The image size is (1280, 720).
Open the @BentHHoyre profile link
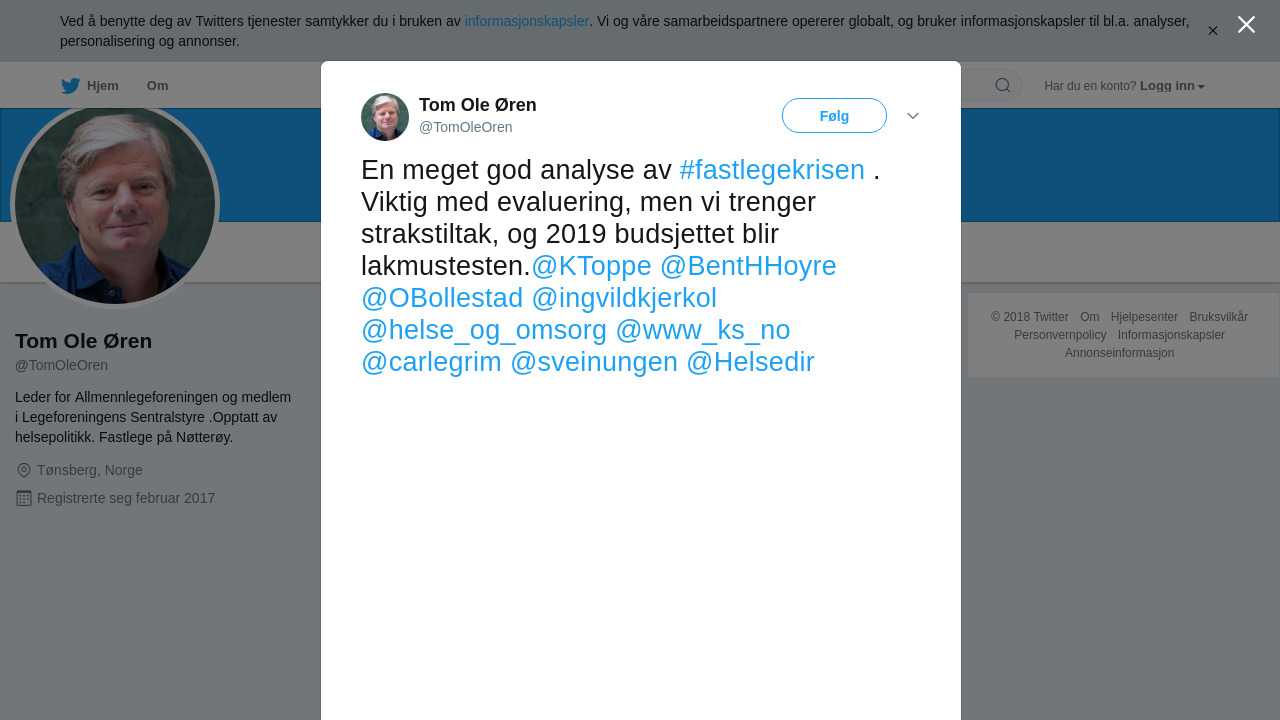tap(748, 266)
